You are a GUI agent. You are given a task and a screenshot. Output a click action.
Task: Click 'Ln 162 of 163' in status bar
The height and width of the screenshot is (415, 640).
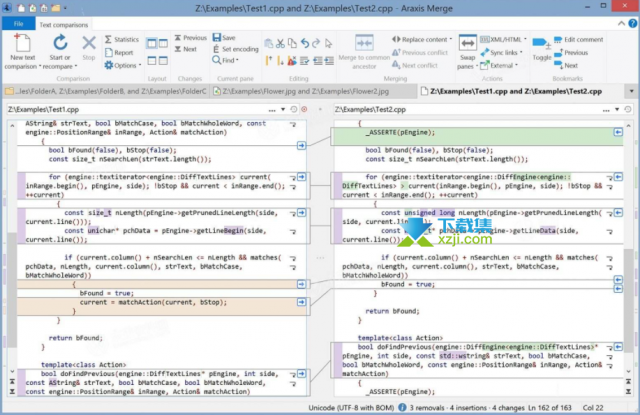[549, 407]
